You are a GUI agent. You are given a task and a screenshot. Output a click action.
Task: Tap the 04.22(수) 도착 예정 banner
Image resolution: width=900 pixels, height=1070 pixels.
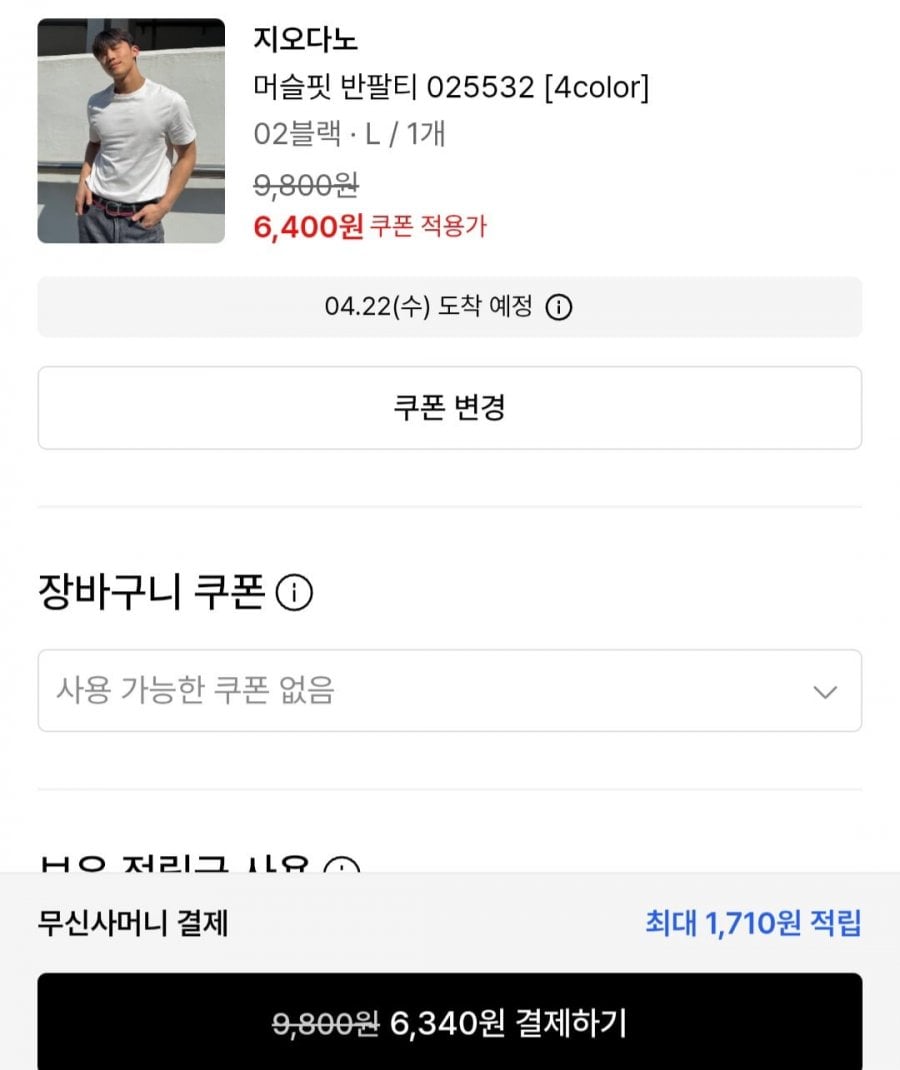click(x=449, y=307)
